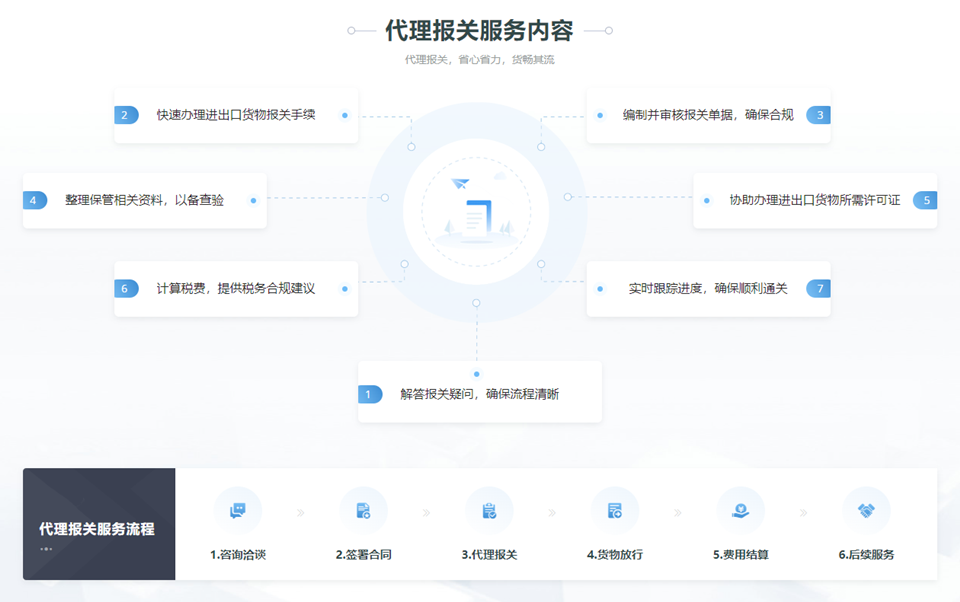The image size is (960, 602).
Task: Click the contract document icon for 签署合同
Action: pos(363,511)
